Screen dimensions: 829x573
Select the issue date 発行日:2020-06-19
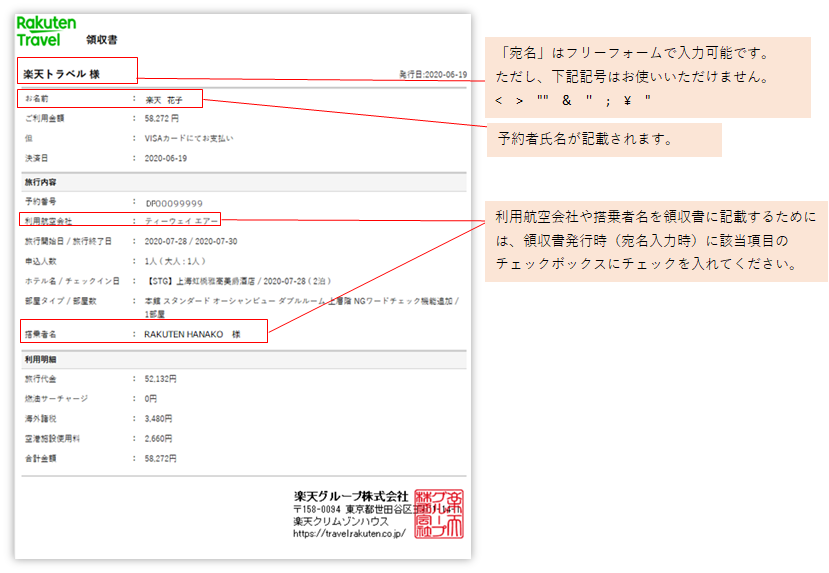pyautogui.click(x=433, y=75)
